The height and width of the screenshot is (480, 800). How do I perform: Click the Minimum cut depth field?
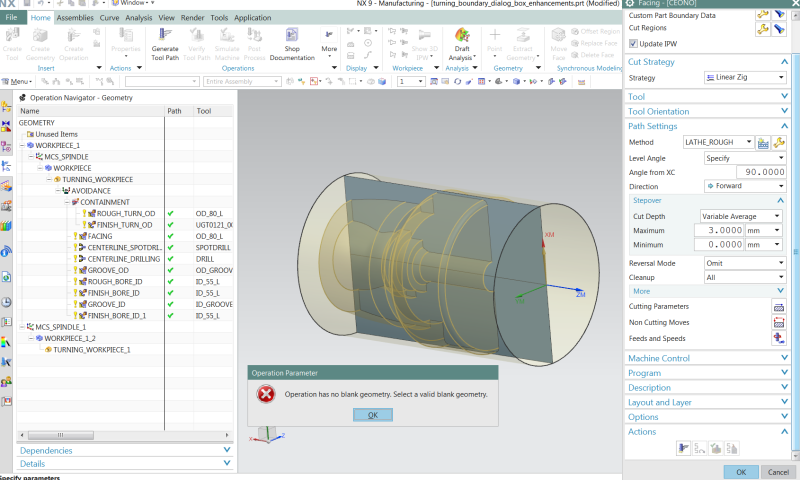tap(719, 245)
